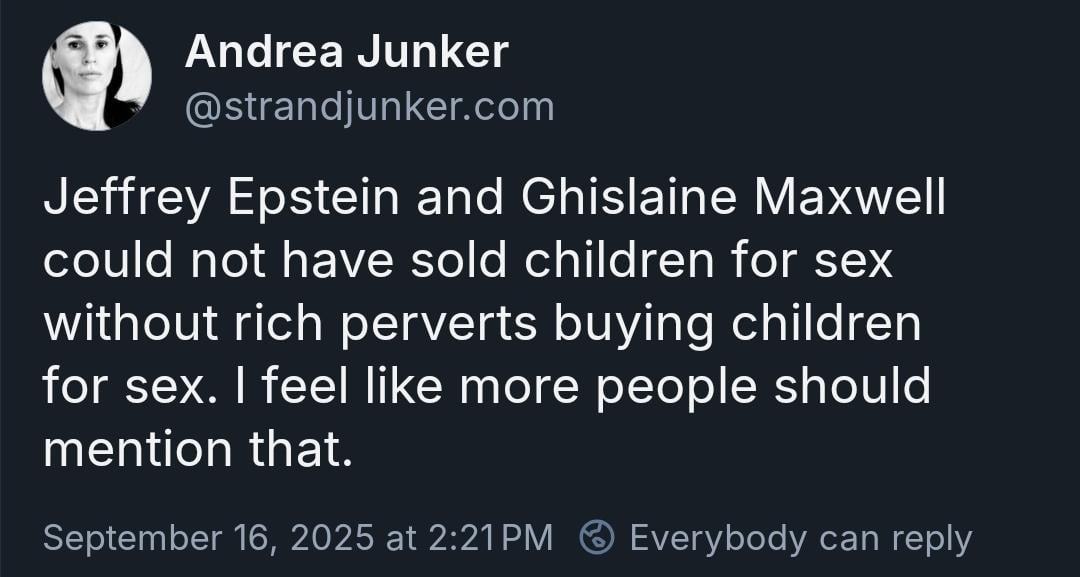This screenshot has height=577, width=1080.
Task: Click the 2:21 PM time text
Action: pyautogui.click(x=490, y=538)
